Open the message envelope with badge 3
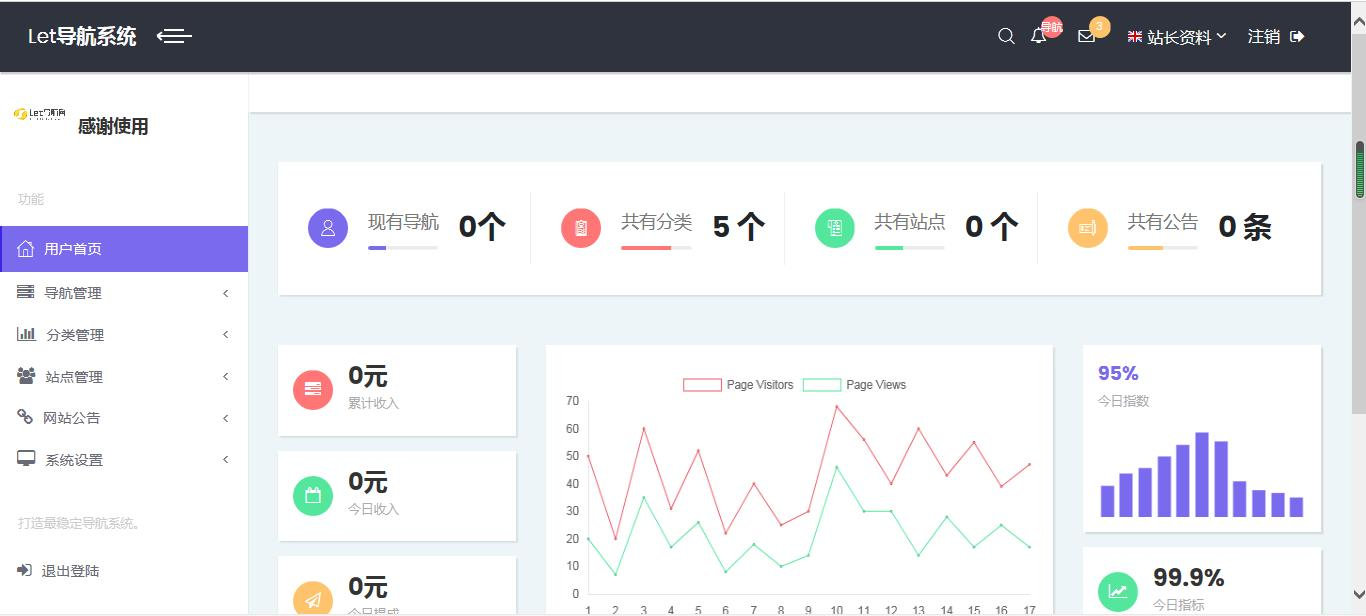 click(1086, 38)
